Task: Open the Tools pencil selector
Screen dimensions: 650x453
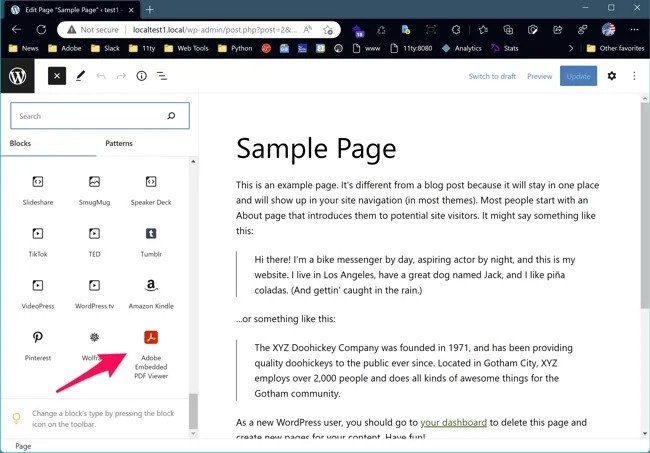Action: 80,76
